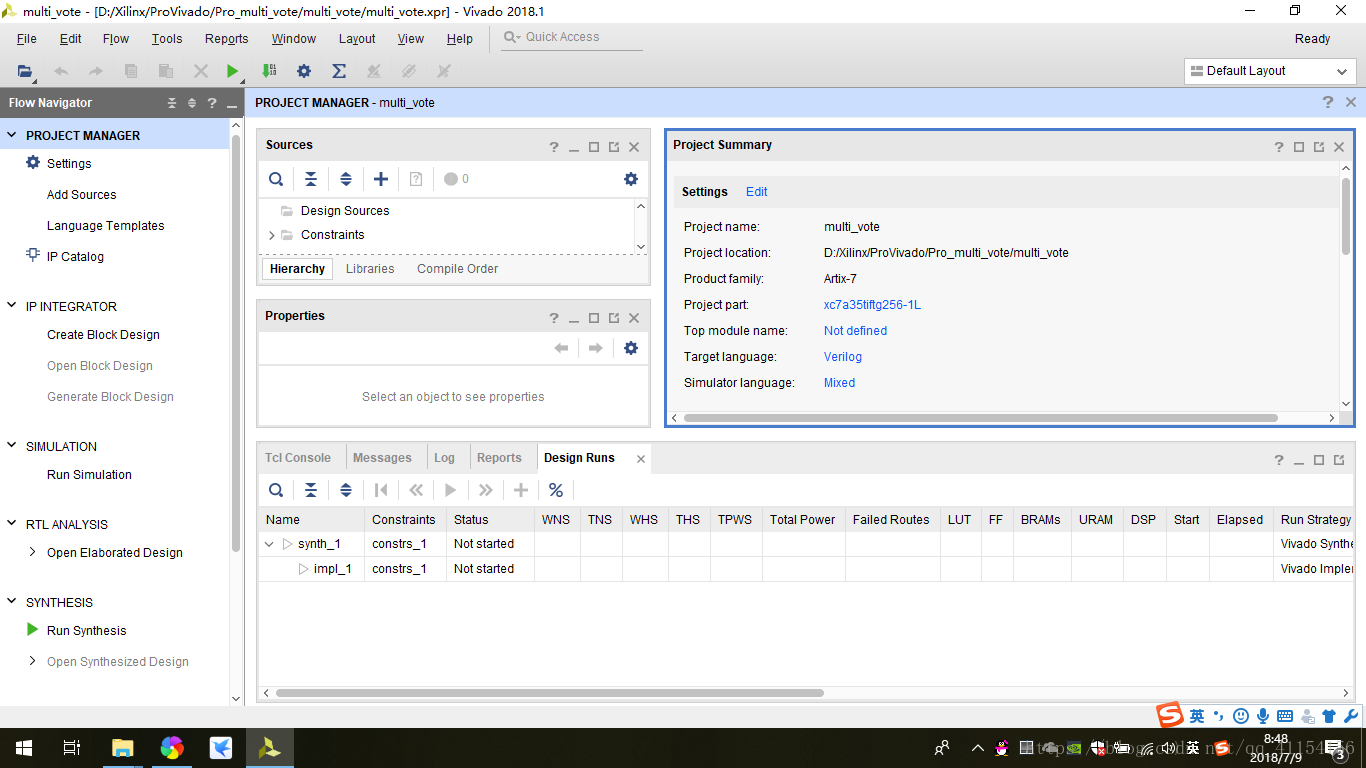Expand all Design Runs rows
This screenshot has width=1366, height=768.
(346, 490)
